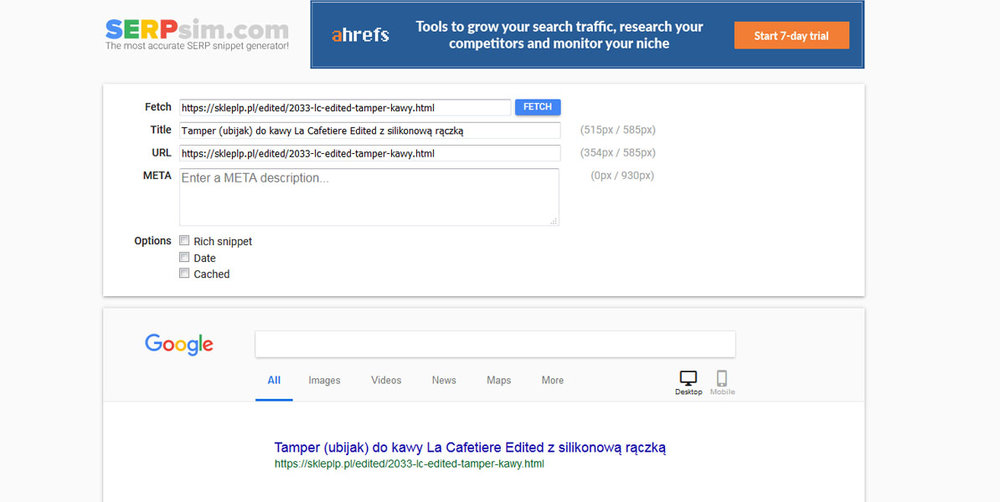This screenshot has width=1000, height=502.
Task: Open the All results tab
Action: pos(274,380)
